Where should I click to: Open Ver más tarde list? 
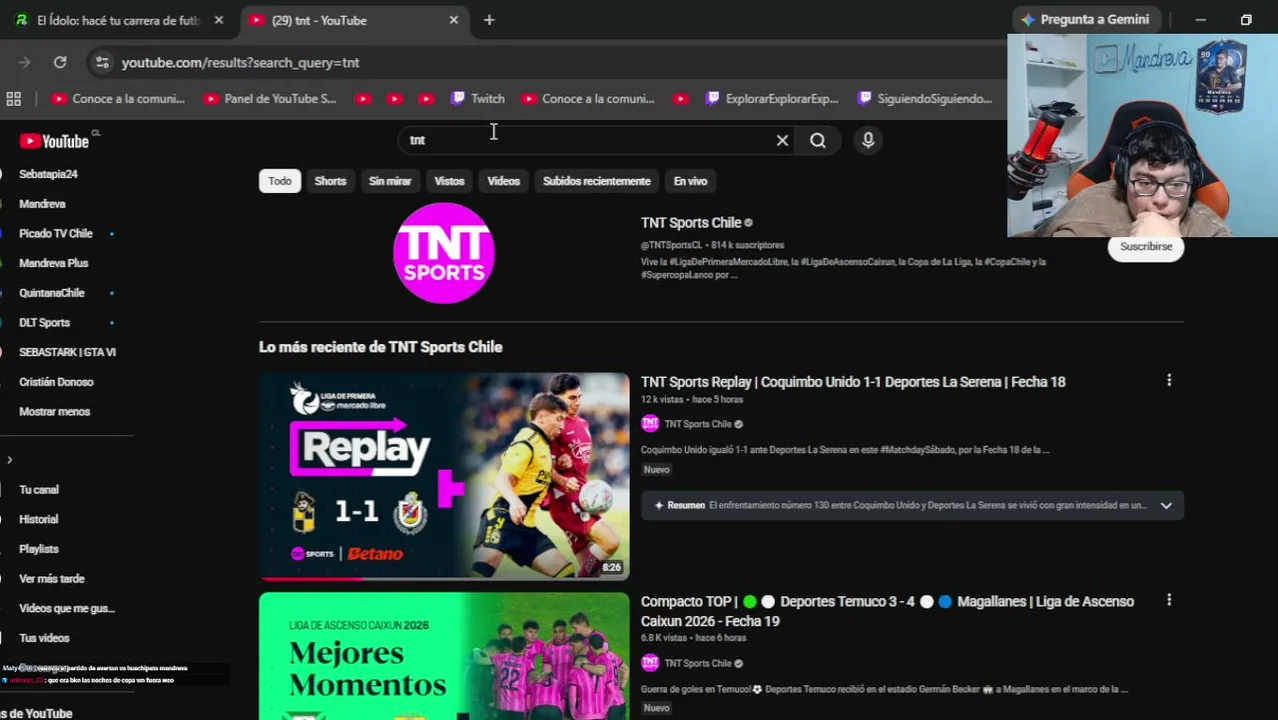(x=52, y=578)
